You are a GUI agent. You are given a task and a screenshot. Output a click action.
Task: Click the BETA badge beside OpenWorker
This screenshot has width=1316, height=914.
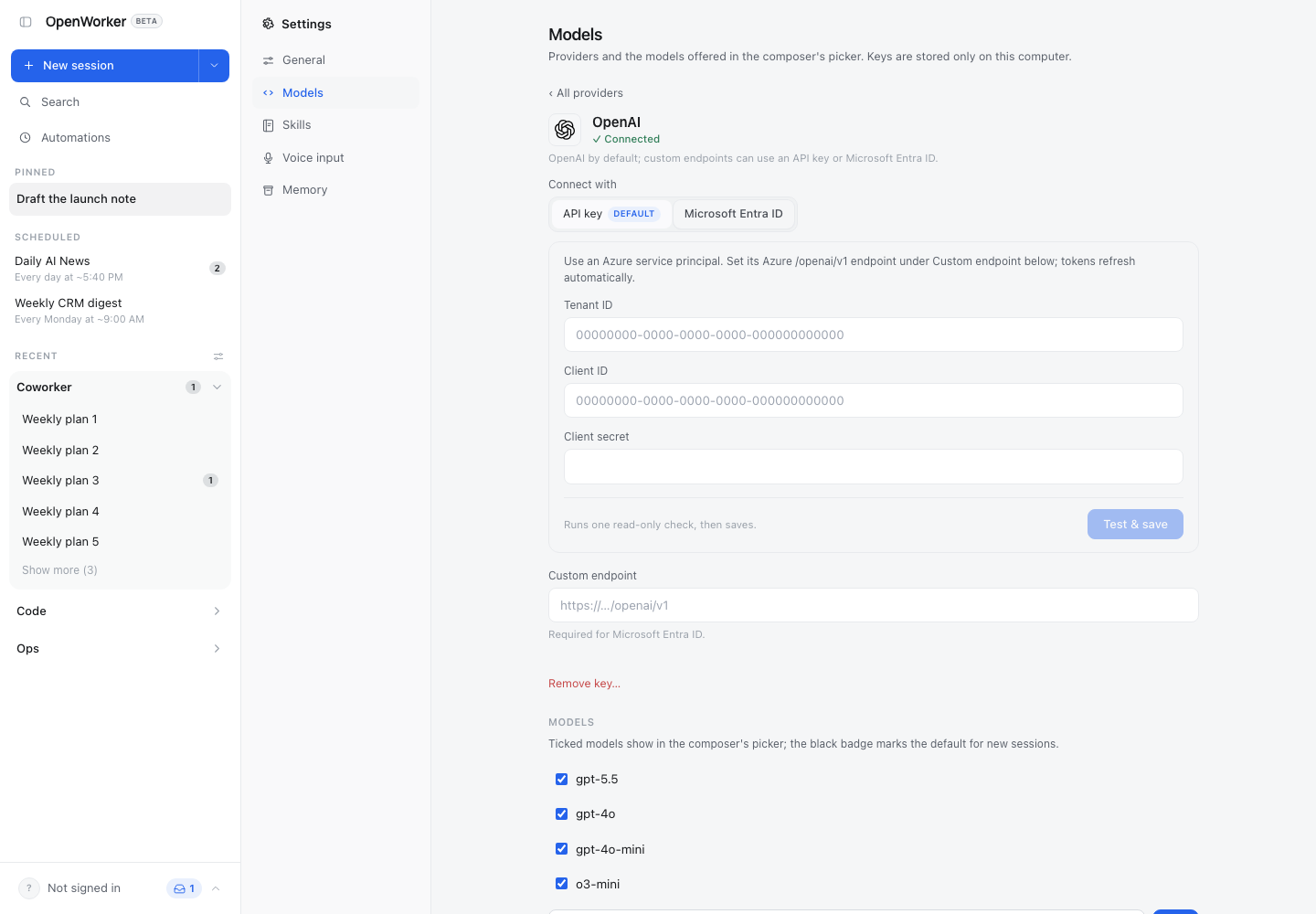point(146,21)
